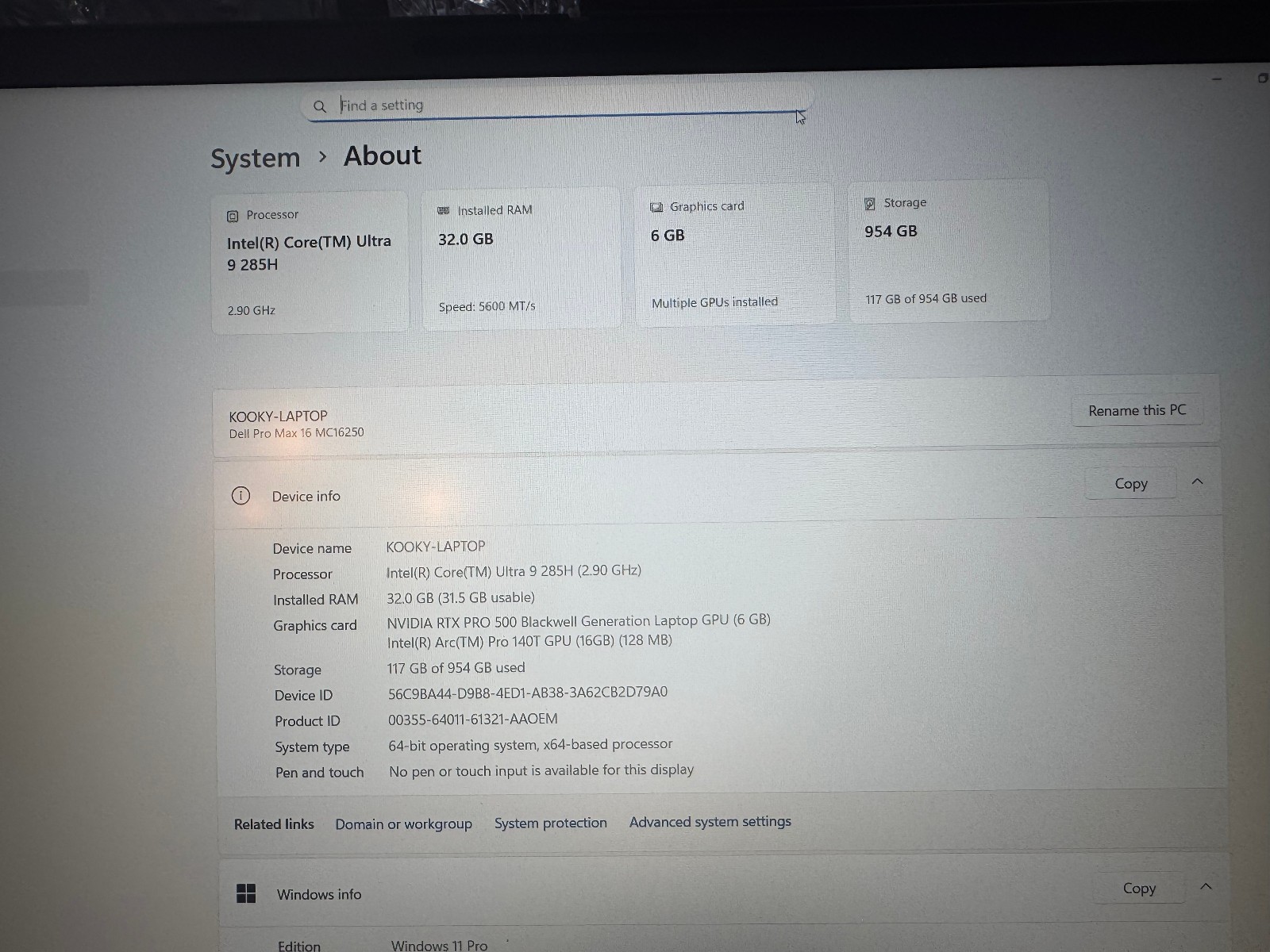Minimize the Settings window

[1217, 79]
